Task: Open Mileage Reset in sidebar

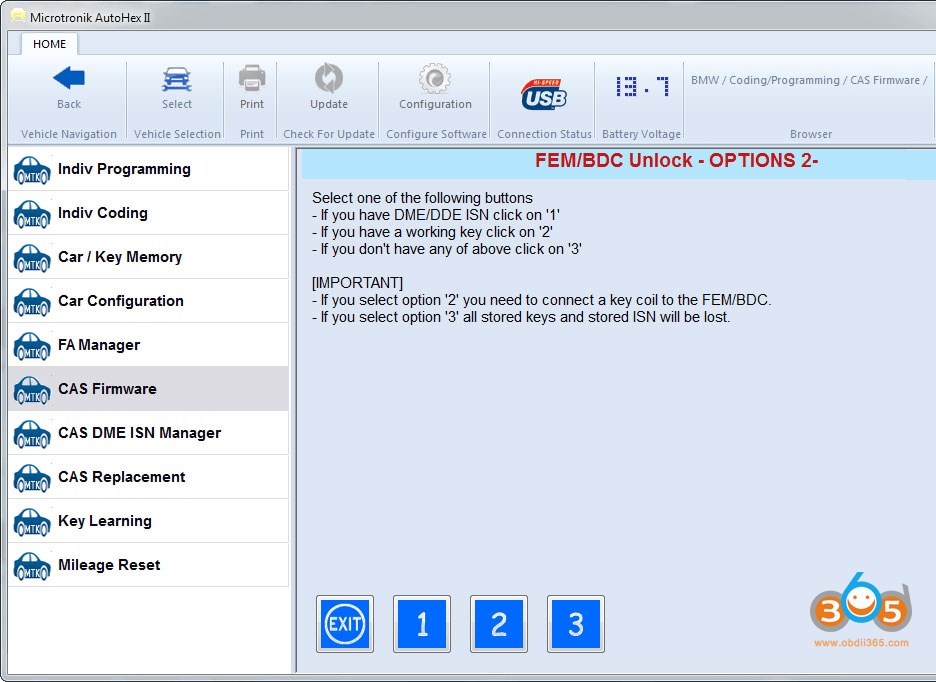Action: coord(149,565)
